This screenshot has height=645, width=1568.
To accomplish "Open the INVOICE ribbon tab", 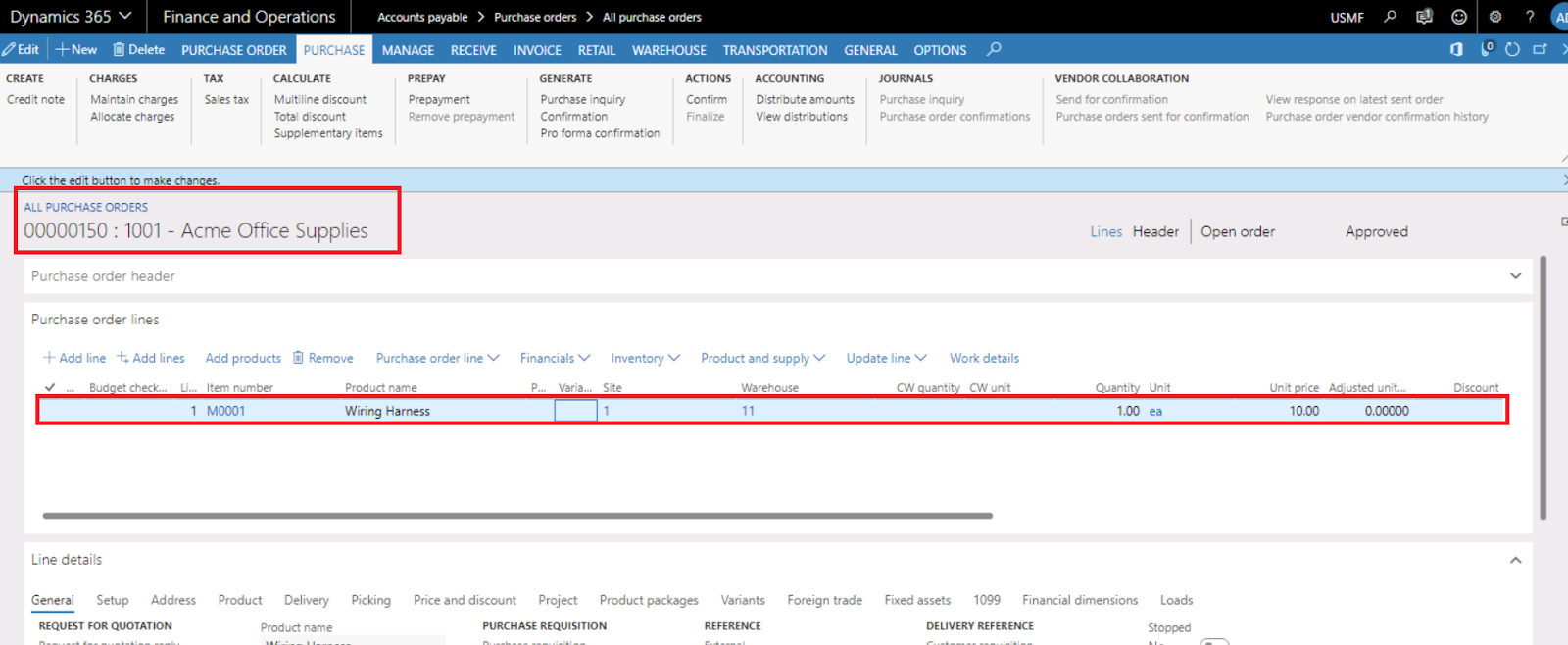I will click(x=537, y=50).
